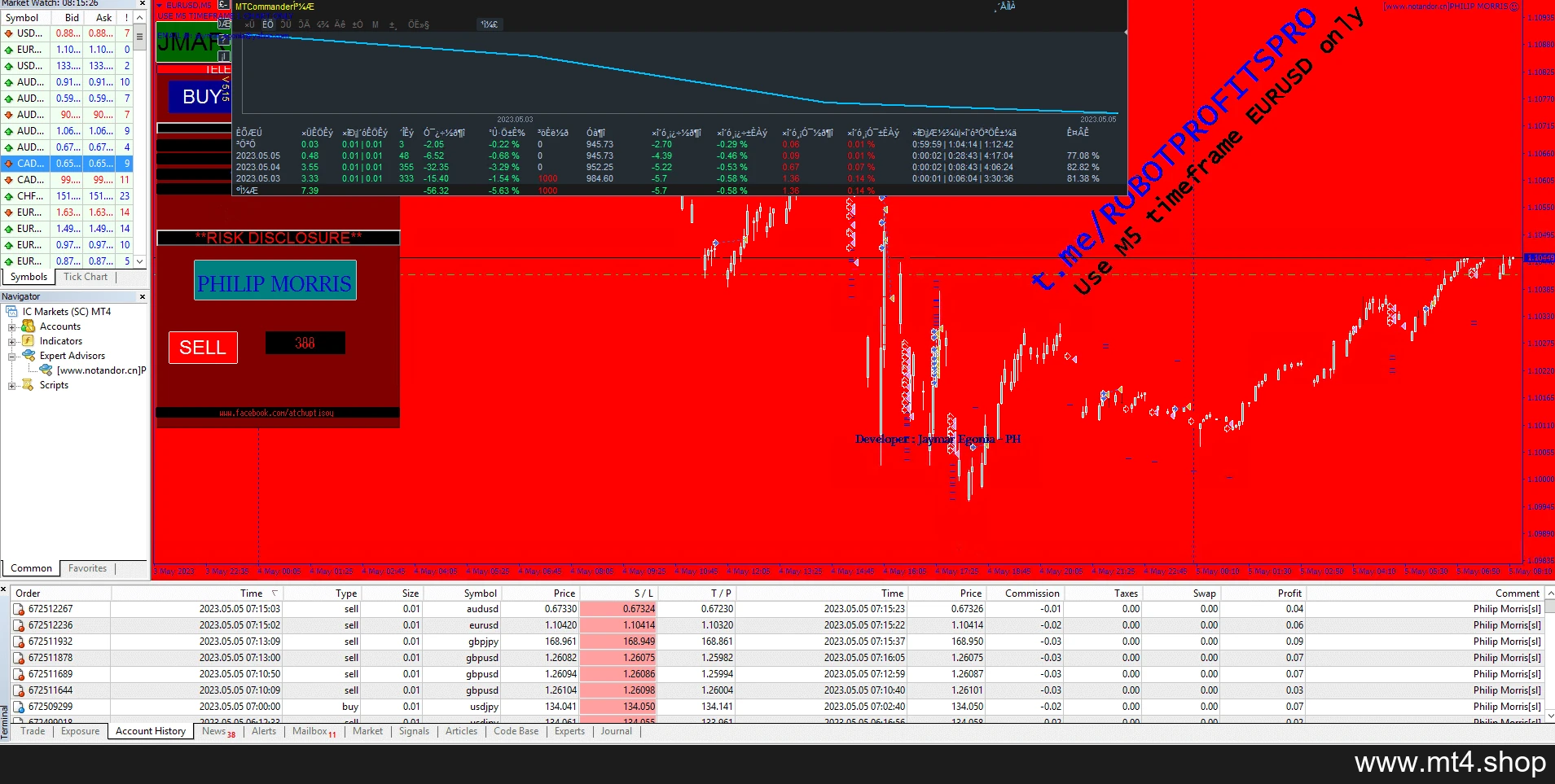
Task: Close the Market Watch panel
Action: coord(143,3)
